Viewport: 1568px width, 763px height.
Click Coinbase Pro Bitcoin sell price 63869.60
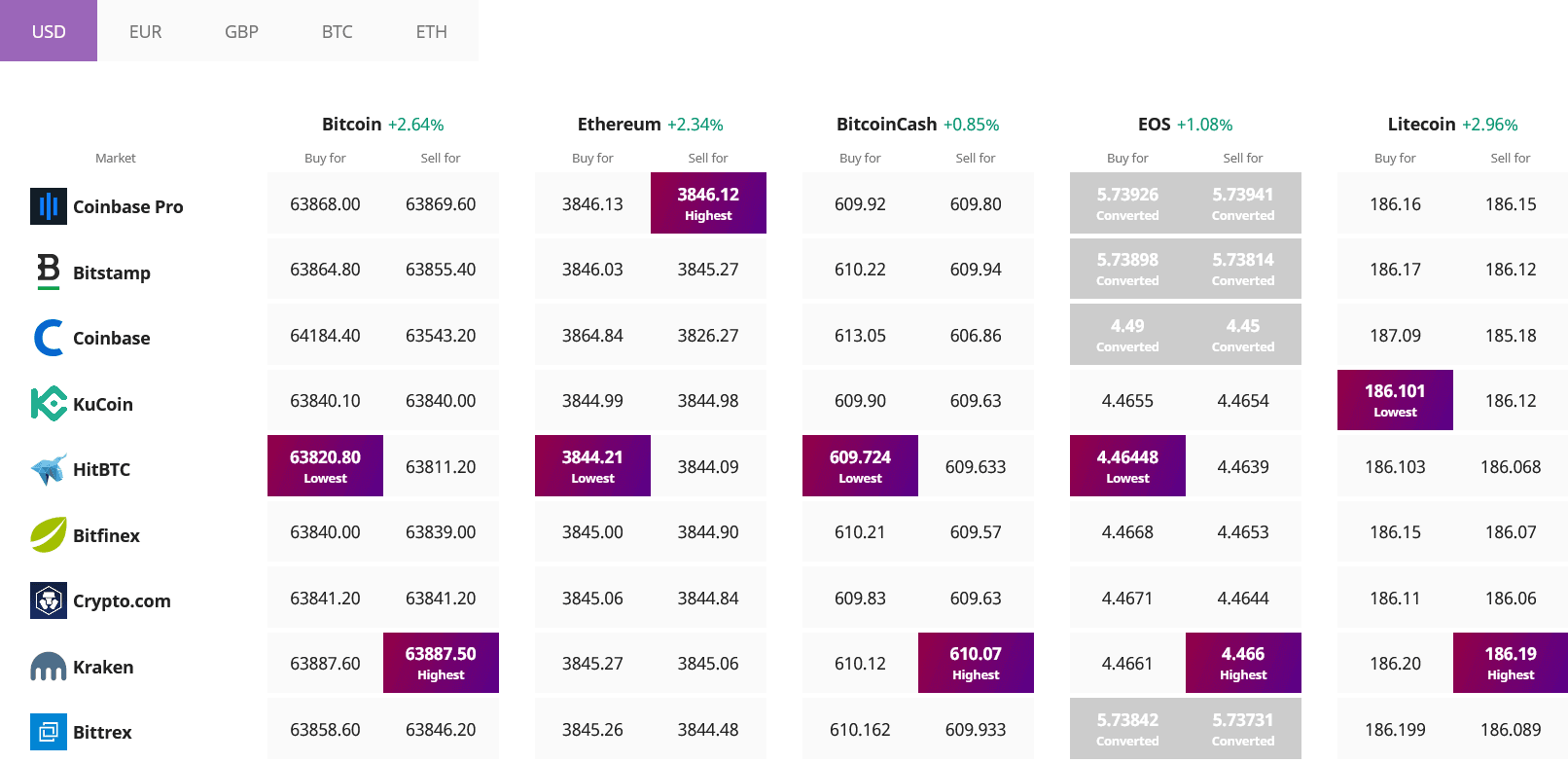point(441,203)
